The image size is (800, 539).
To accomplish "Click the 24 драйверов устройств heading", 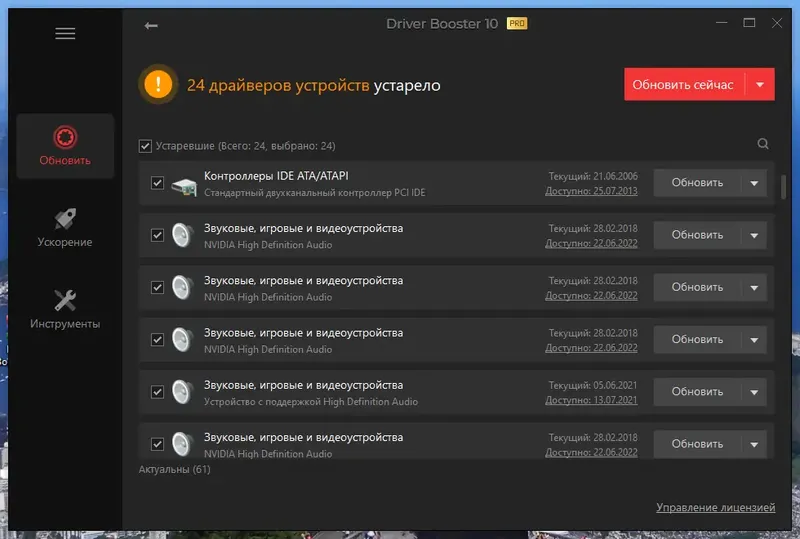I will point(278,85).
